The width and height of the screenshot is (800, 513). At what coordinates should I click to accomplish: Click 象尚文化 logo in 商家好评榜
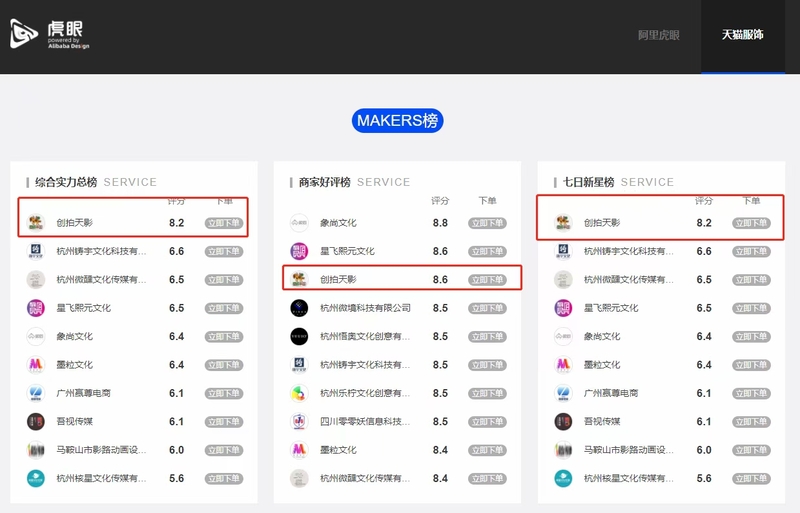click(299, 223)
